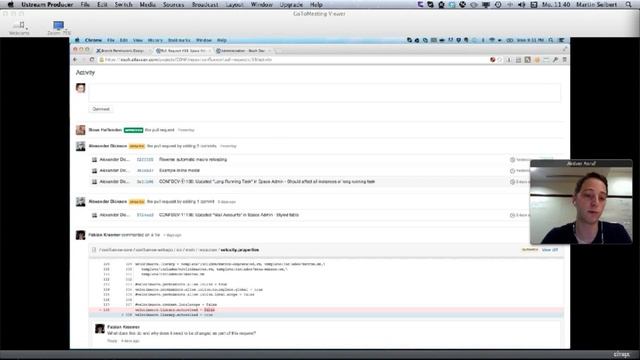Click the Reply link under Fabian's comment
640x360 pixels.
(x=112, y=341)
